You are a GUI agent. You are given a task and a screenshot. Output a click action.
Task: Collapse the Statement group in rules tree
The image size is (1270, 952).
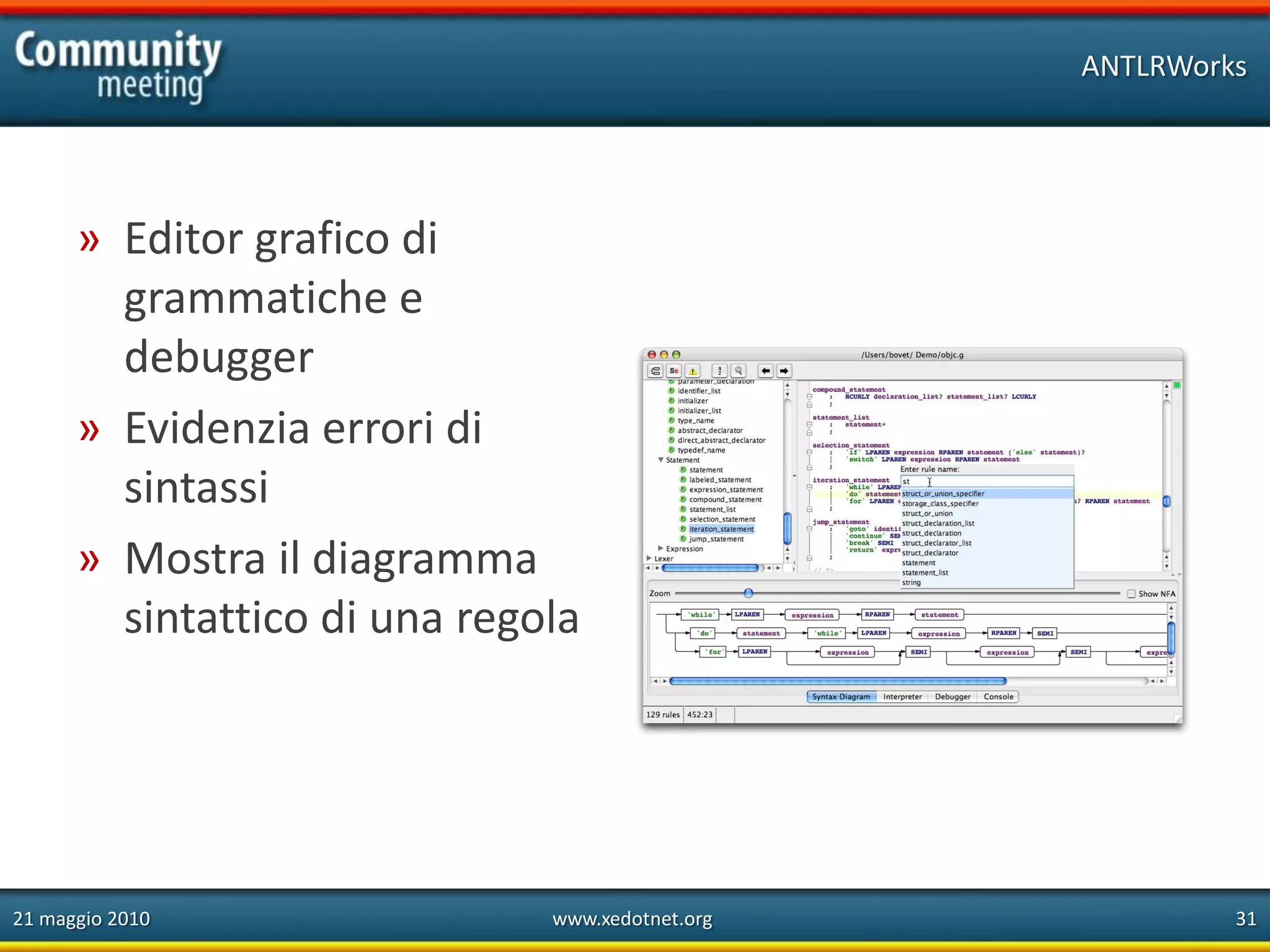coord(661,460)
